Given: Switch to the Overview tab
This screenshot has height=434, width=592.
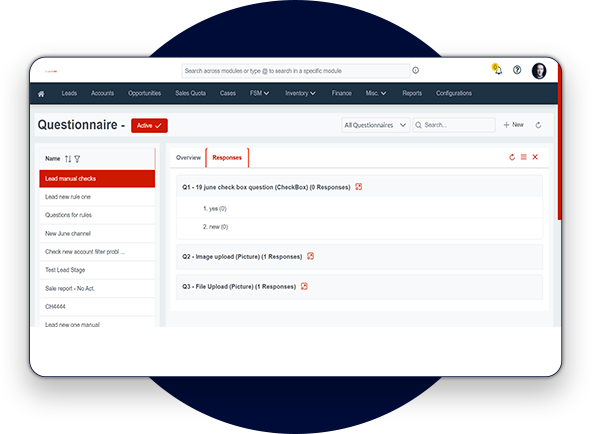Looking at the screenshot, I should [x=188, y=158].
